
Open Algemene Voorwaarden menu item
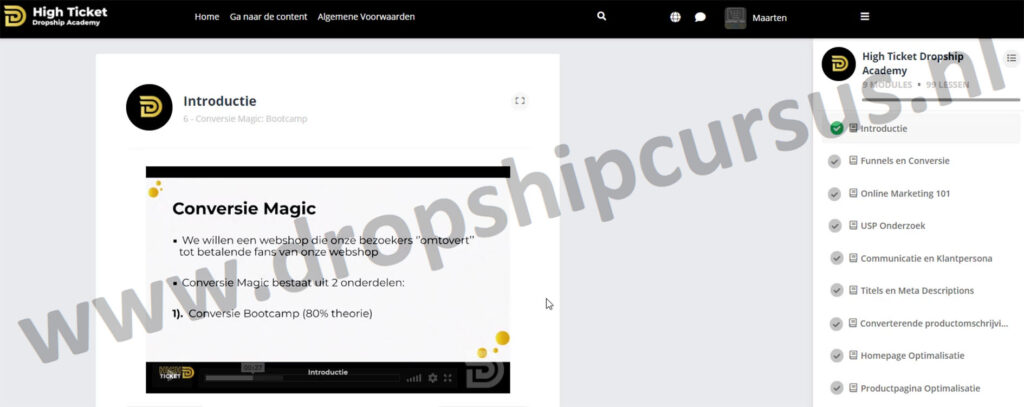[366, 17]
